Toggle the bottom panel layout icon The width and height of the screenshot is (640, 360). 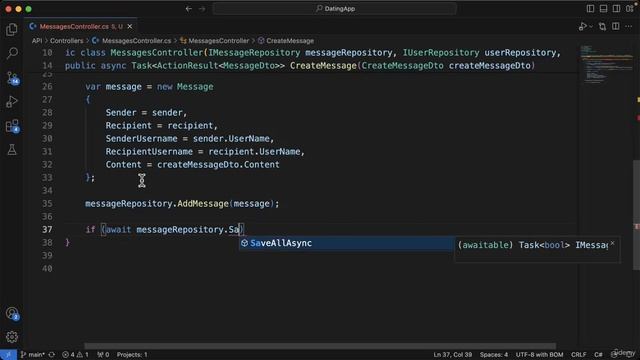pos(603,9)
